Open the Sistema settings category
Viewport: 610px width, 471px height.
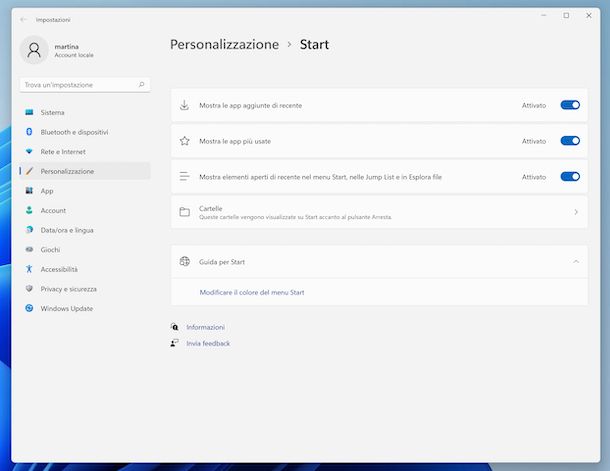click(85, 112)
